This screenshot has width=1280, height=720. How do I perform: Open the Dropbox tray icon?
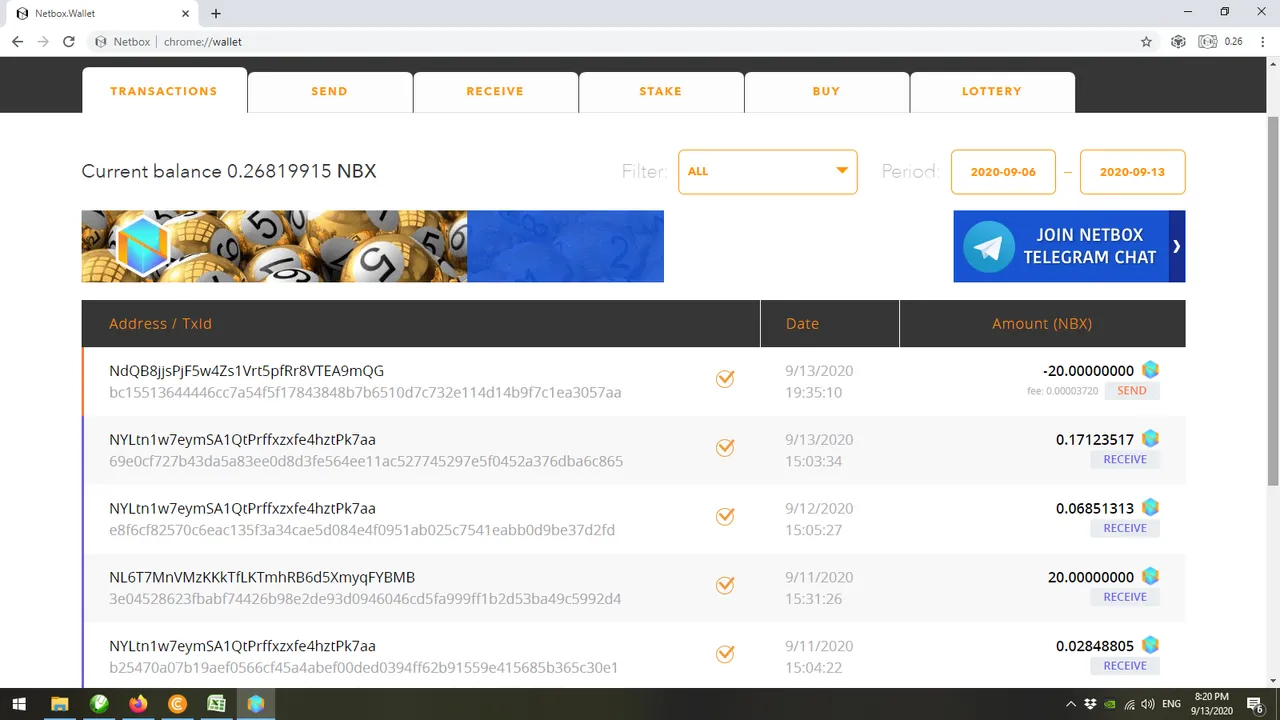tap(1090, 704)
